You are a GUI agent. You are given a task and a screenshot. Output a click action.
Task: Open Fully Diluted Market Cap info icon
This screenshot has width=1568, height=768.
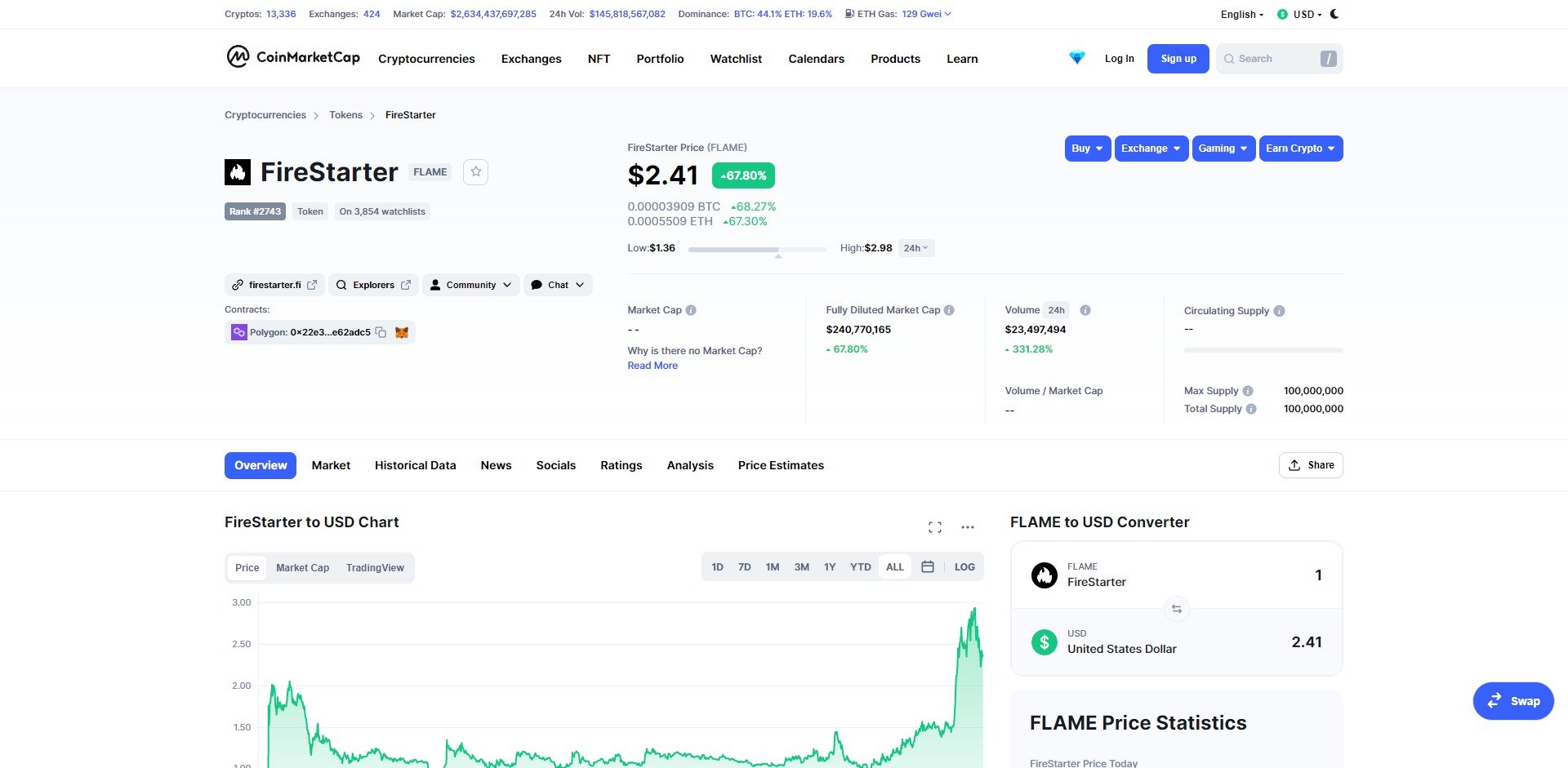point(949,310)
